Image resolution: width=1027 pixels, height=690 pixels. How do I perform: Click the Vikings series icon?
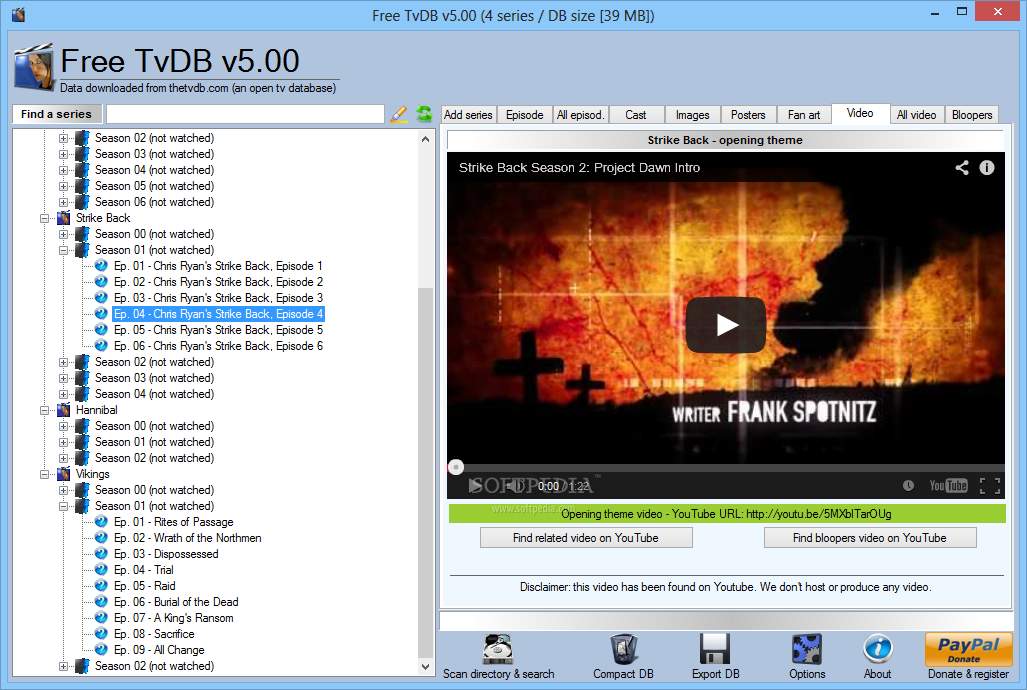point(64,474)
